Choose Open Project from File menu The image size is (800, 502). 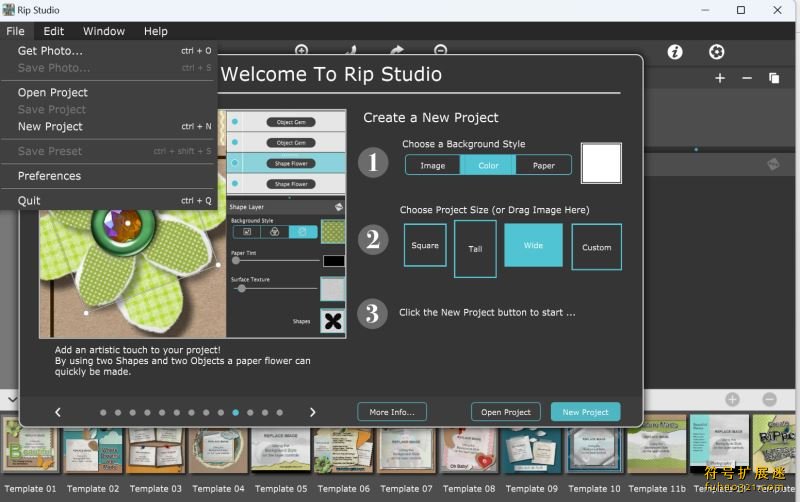(109, 92)
